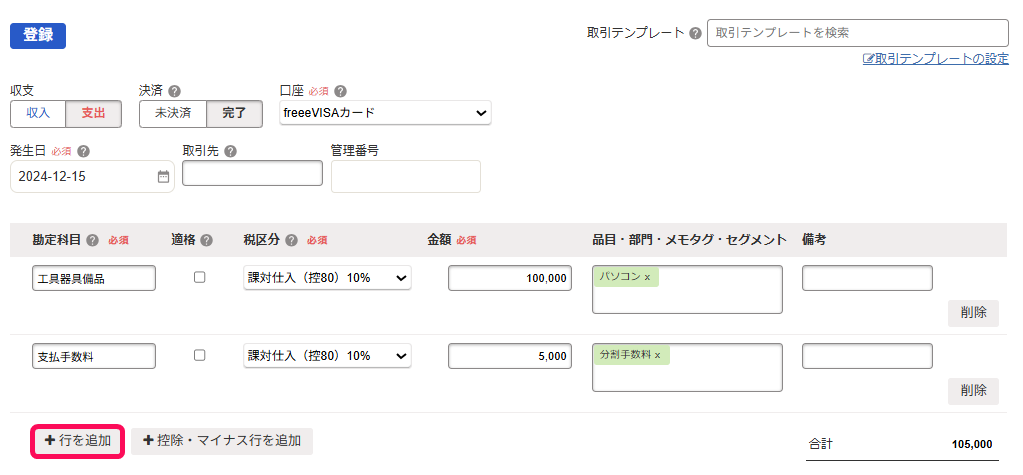Open calendar icon in 発生日 field

163,177
